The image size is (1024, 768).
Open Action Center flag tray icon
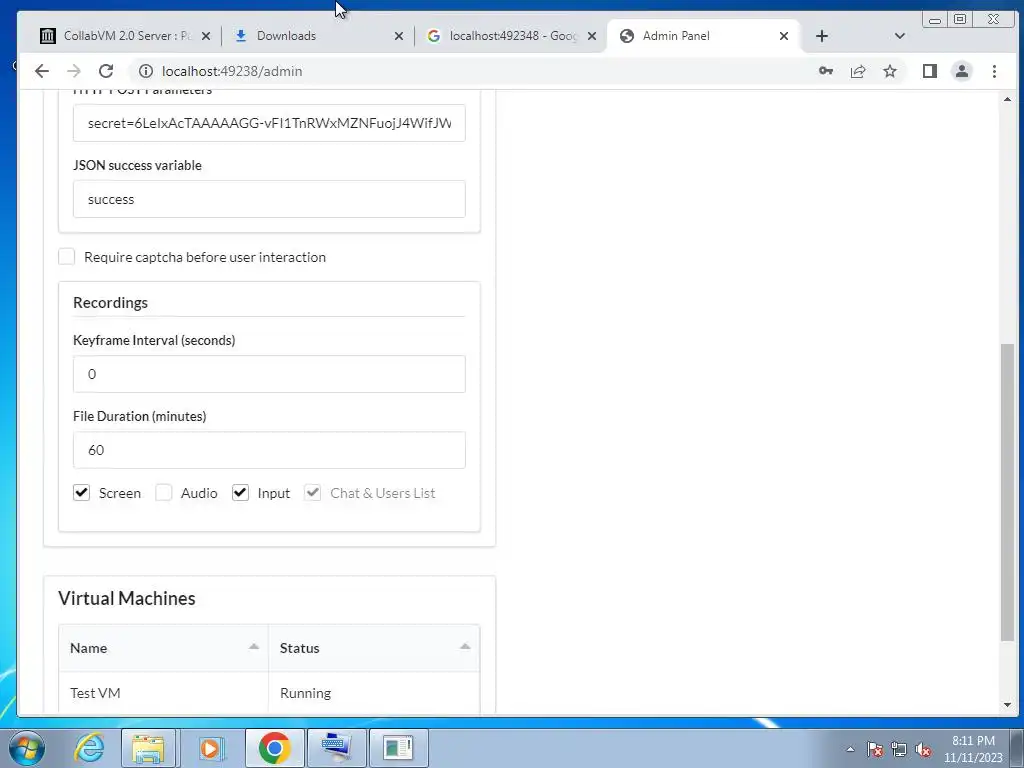coord(875,749)
